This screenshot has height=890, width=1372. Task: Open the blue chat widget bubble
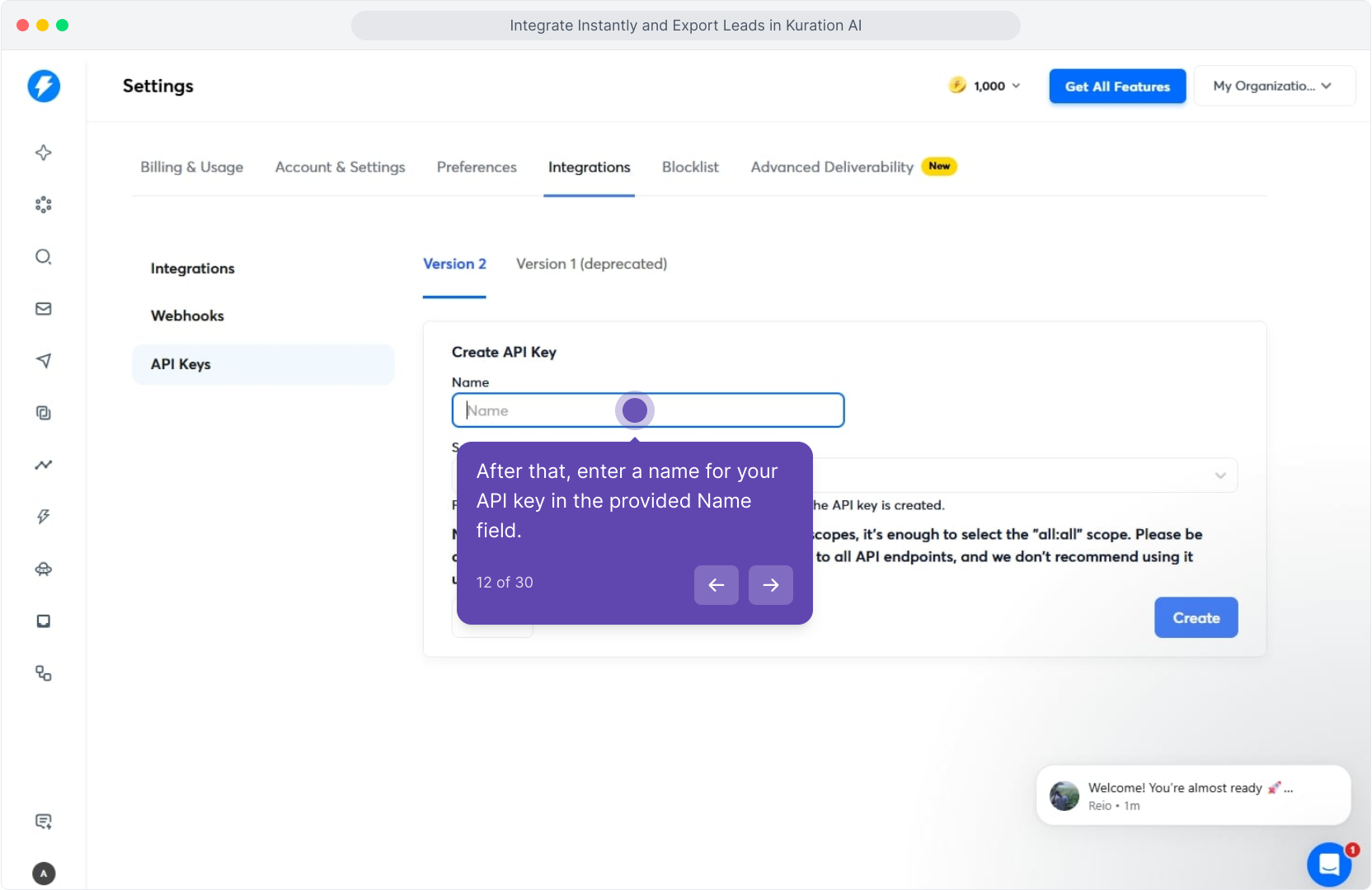pos(1329,864)
